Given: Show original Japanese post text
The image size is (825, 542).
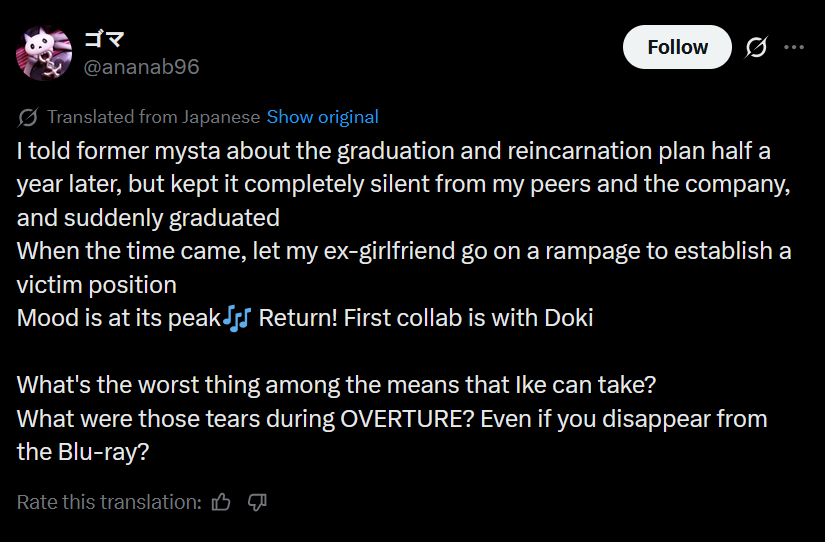Looking at the screenshot, I should [322, 117].
